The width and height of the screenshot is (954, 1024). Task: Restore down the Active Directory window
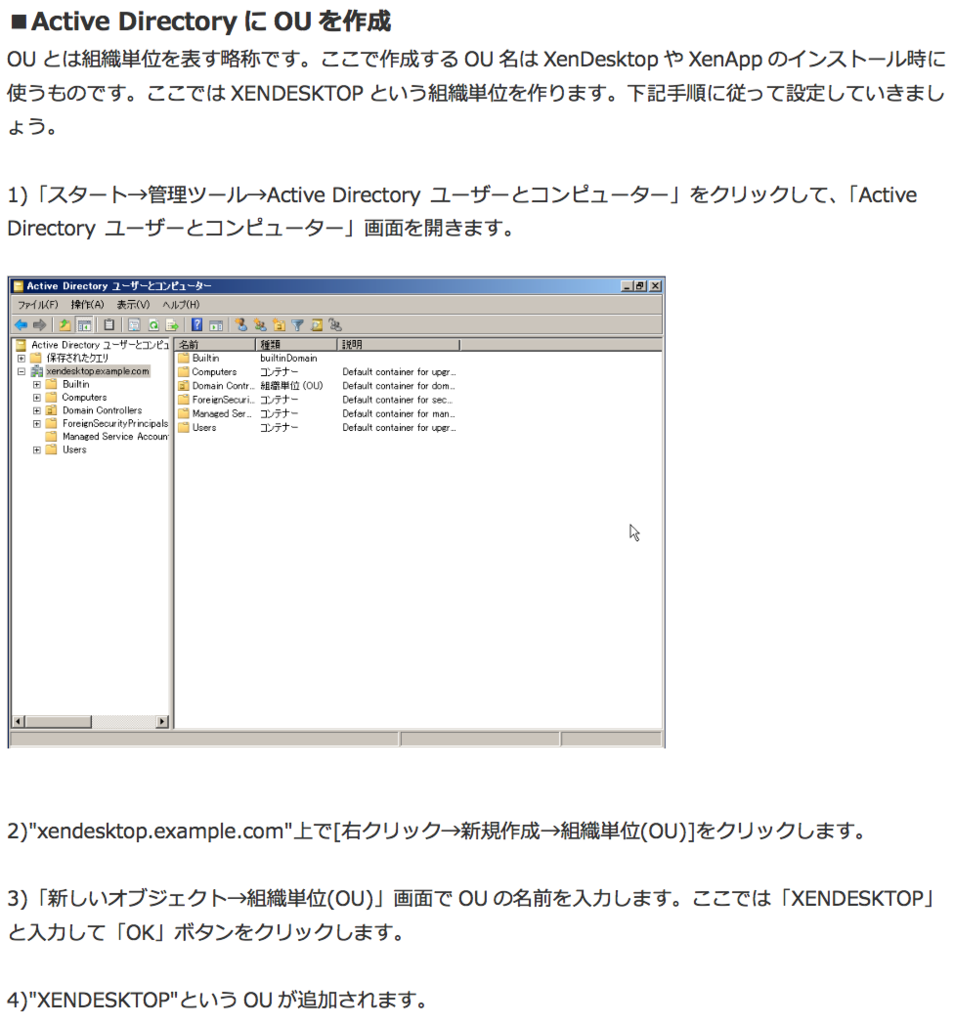(640, 286)
